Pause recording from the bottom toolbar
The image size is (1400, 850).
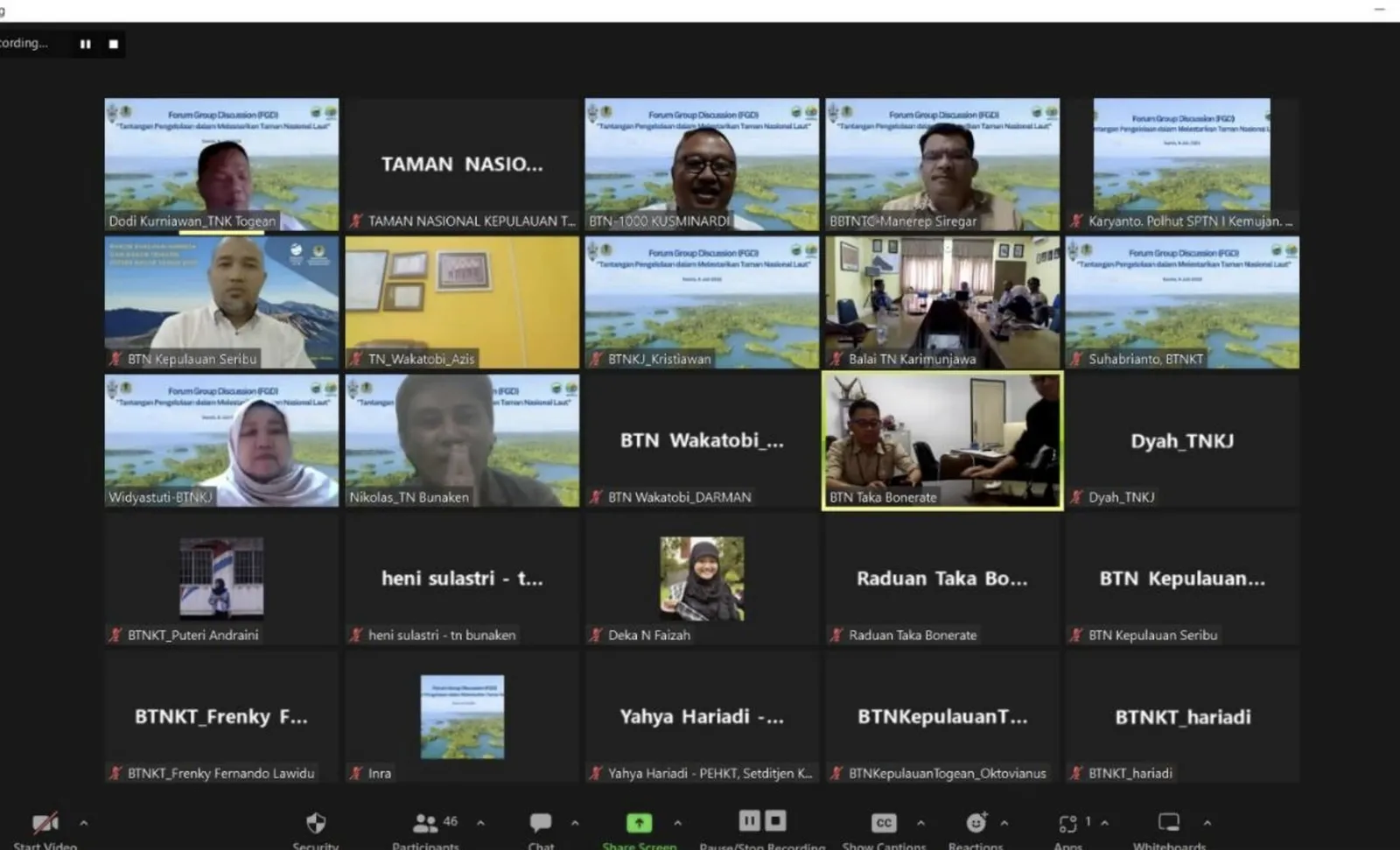click(750, 820)
